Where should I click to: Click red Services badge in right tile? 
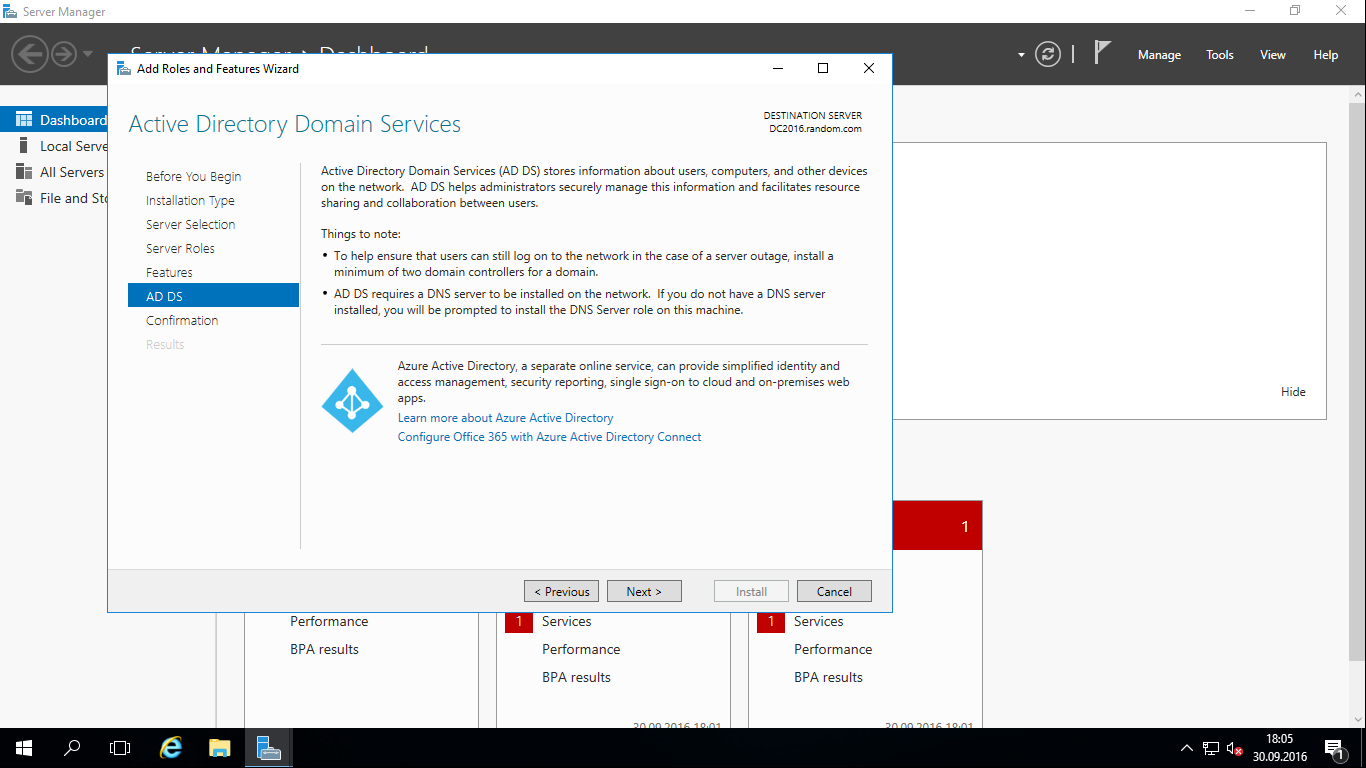(771, 621)
